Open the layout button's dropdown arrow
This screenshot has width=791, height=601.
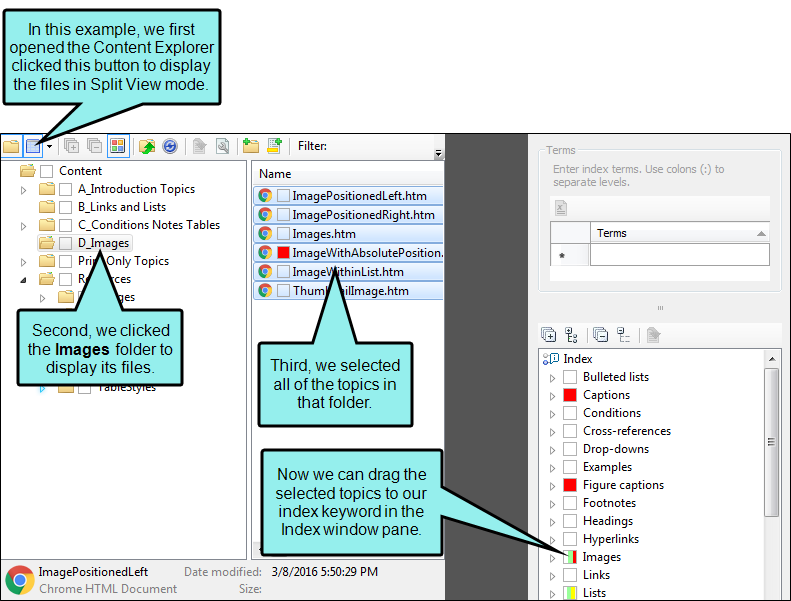(49, 146)
